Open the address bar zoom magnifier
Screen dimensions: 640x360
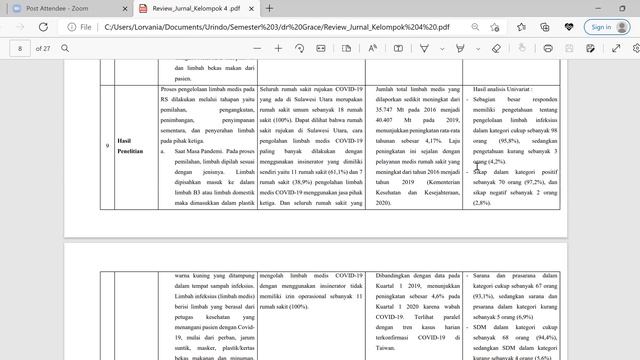pos(475,27)
